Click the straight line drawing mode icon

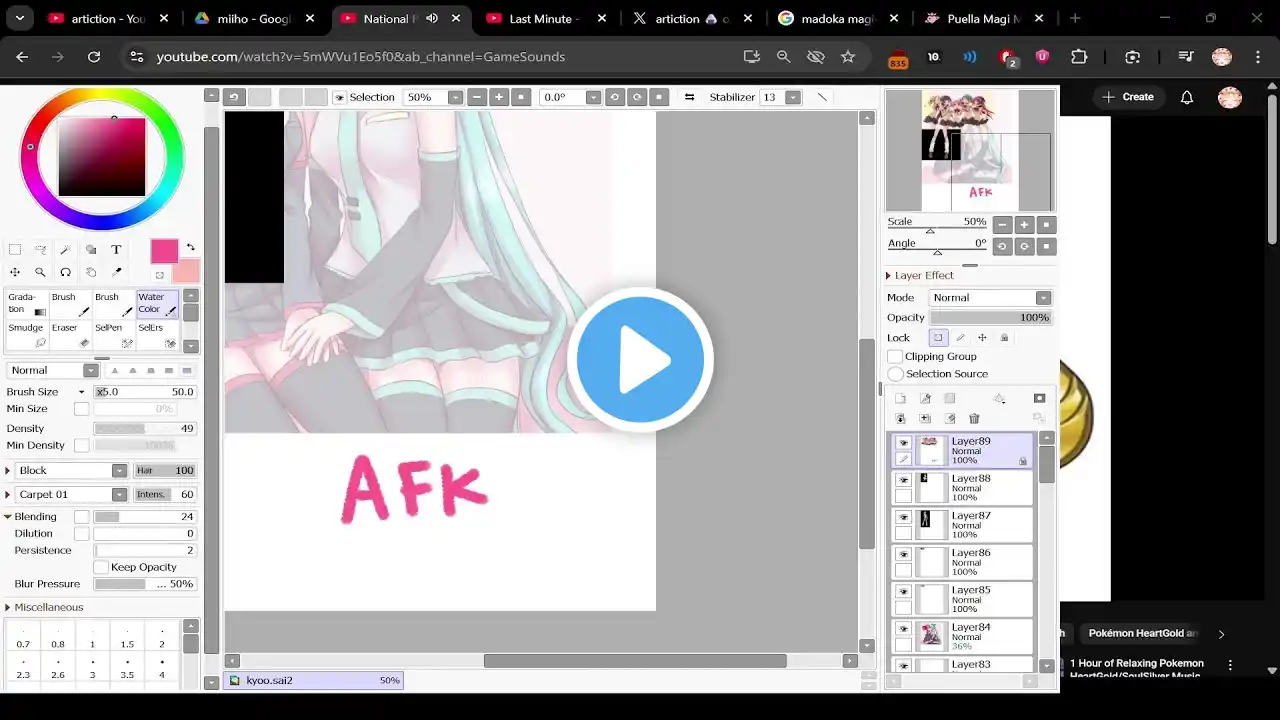(822, 97)
